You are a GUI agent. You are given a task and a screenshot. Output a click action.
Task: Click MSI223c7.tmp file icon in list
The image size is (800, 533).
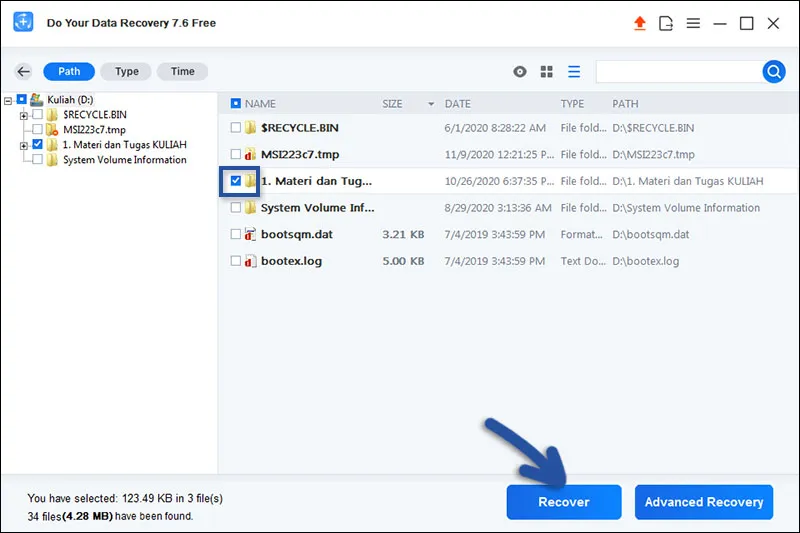[x=250, y=154]
